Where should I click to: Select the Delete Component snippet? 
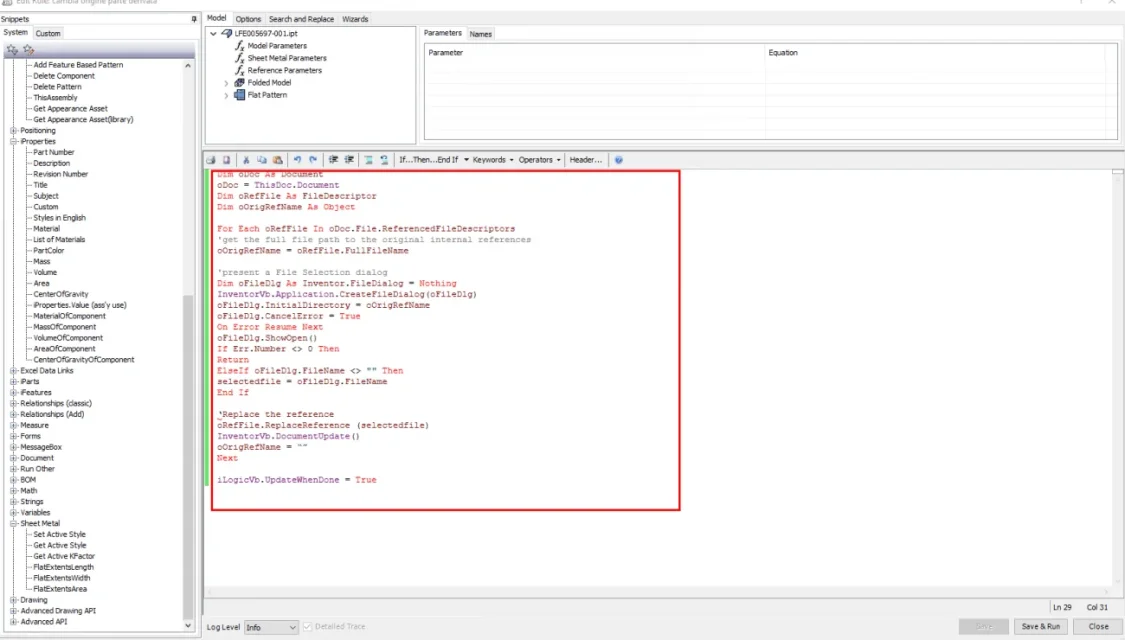[x=64, y=76]
